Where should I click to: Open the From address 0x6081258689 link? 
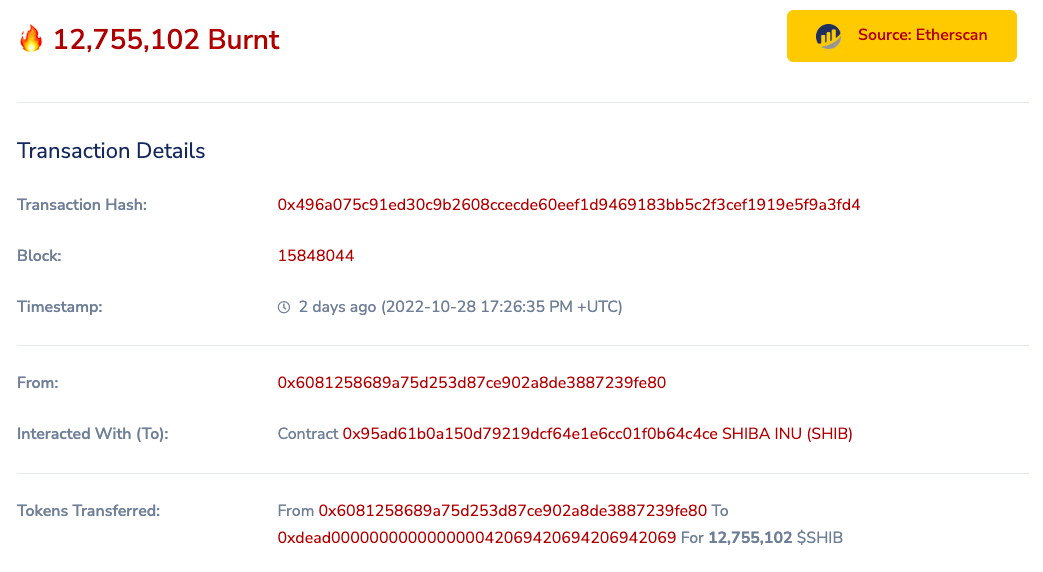472,383
